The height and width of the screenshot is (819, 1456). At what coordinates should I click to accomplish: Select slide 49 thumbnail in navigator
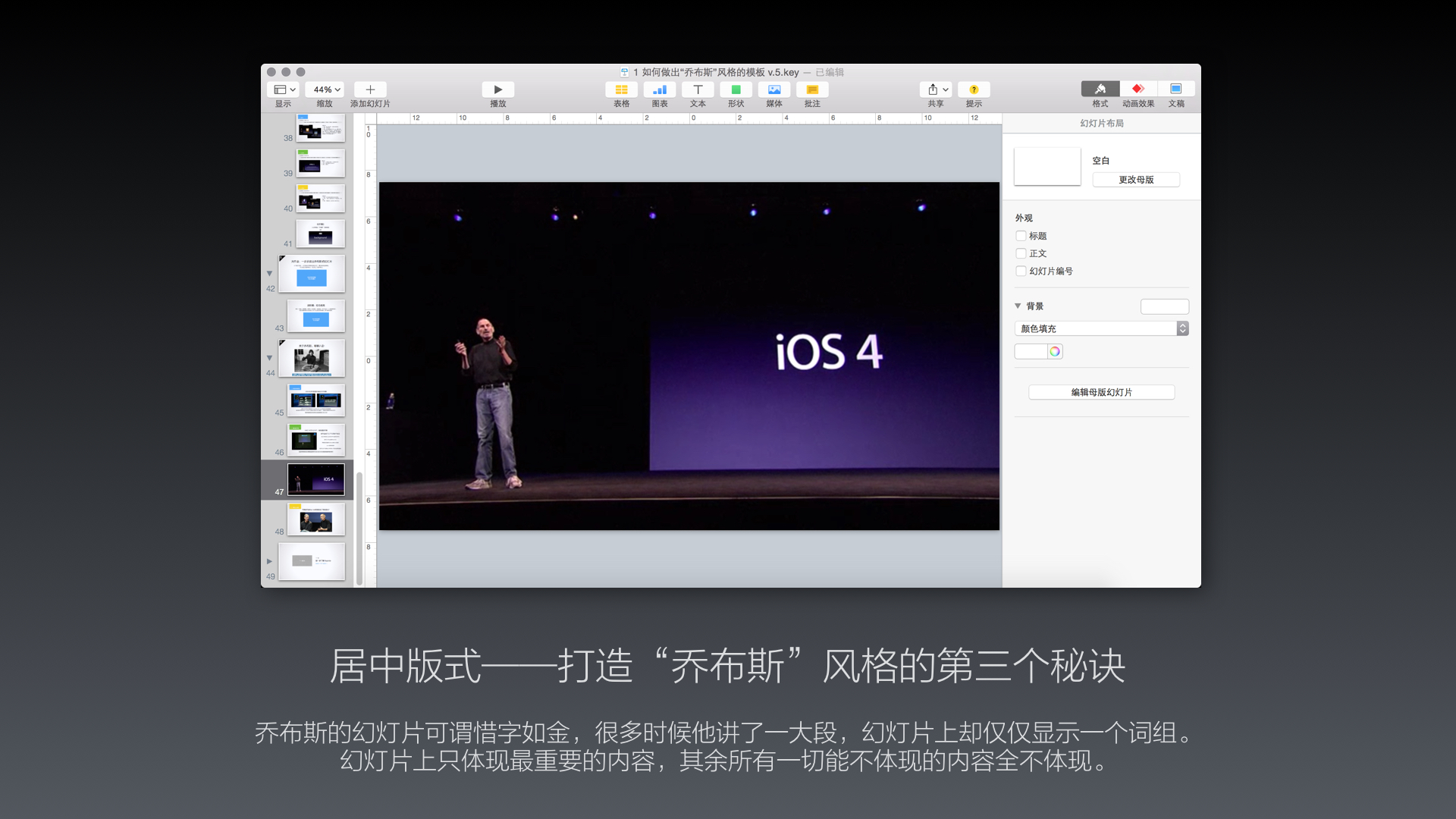click(x=312, y=562)
